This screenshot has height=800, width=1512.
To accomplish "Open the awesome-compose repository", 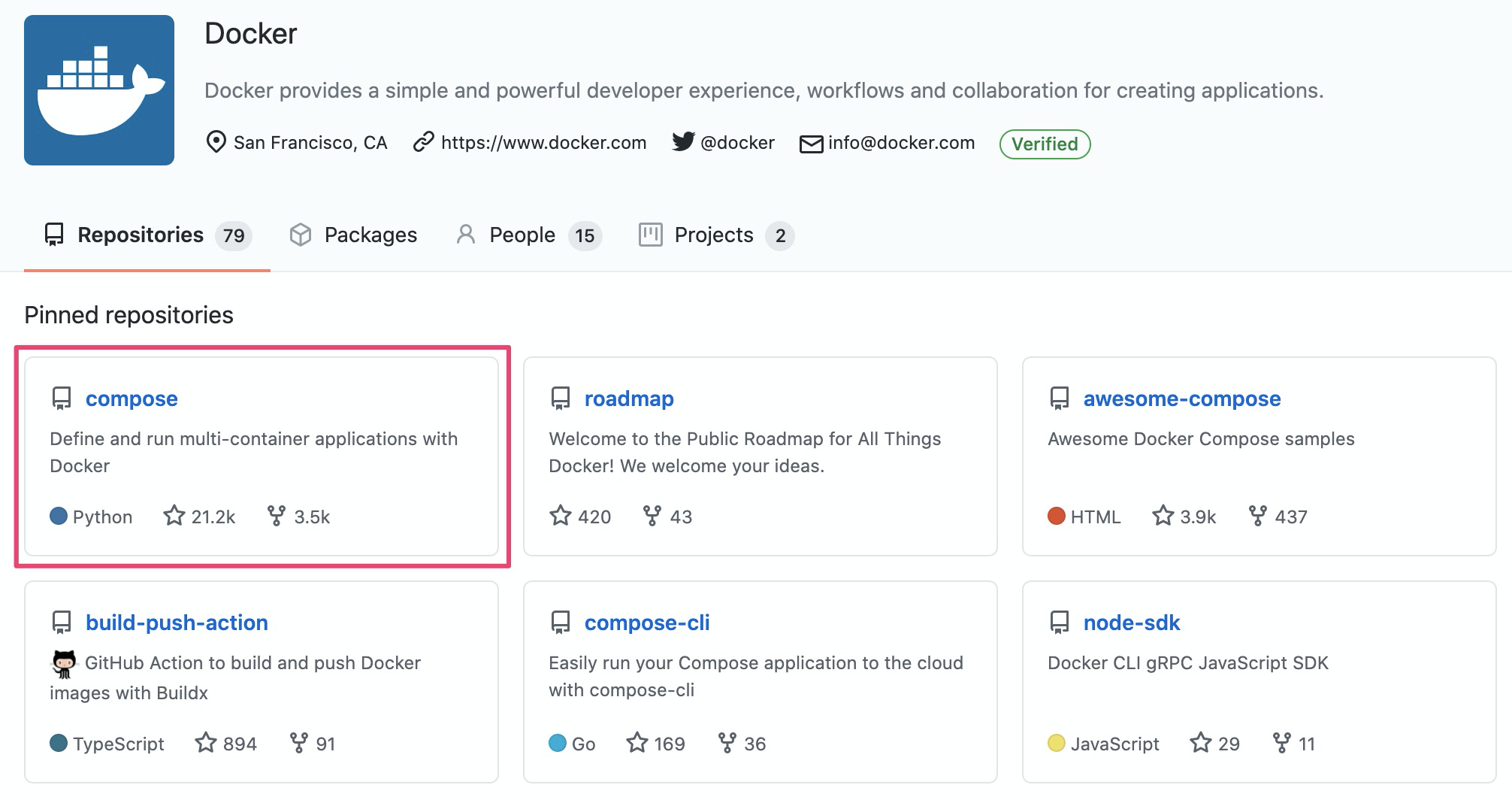I will [1182, 398].
